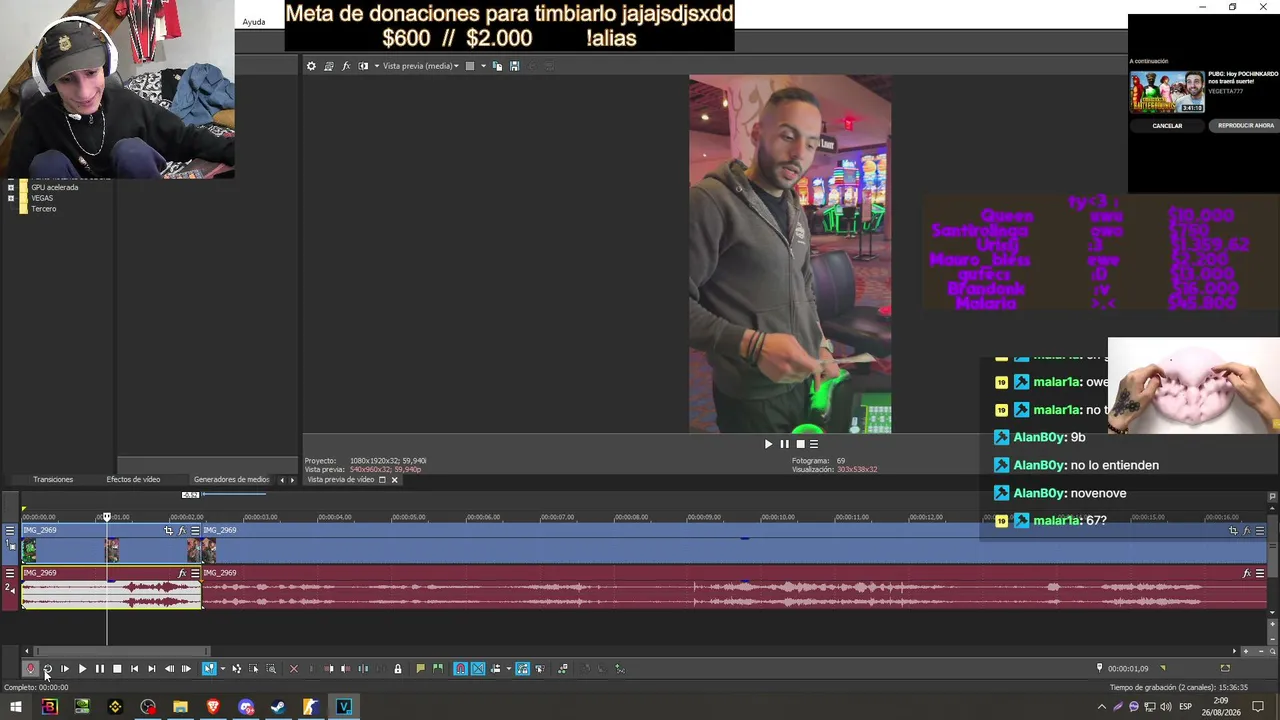
Task: Go to start of project
Action: (134, 669)
